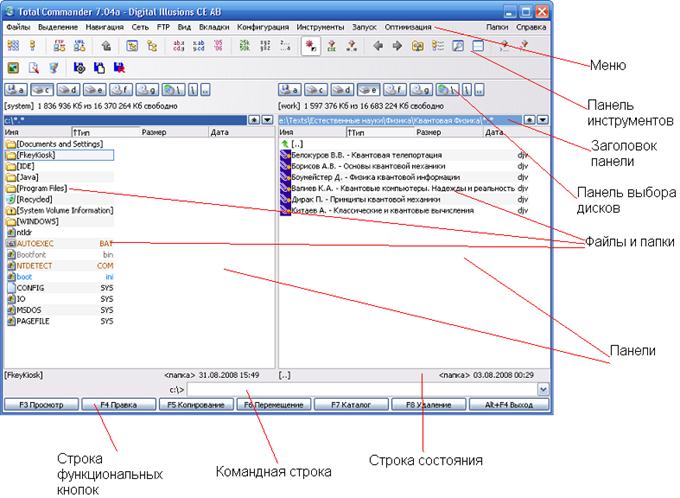Click the Forward arrow toolbar icon
Viewport: 680px width, 498px height.
click(x=397, y=46)
